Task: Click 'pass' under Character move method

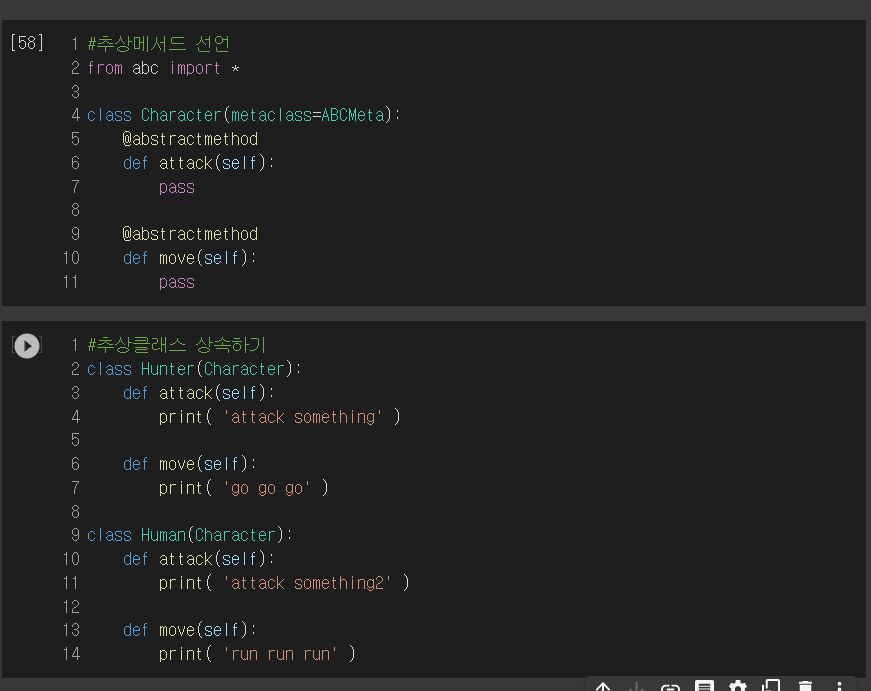Action: pos(177,282)
